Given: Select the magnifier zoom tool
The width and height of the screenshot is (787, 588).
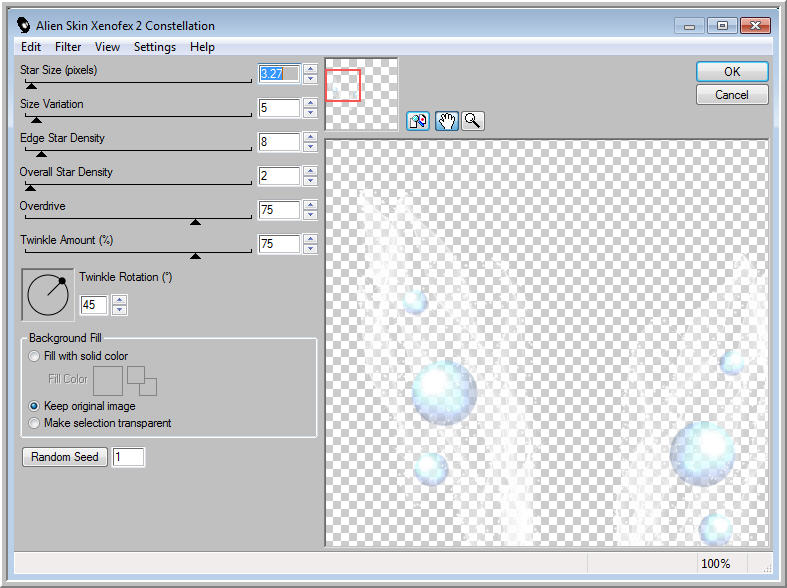Looking at the screenshot, I should point(472,121).
